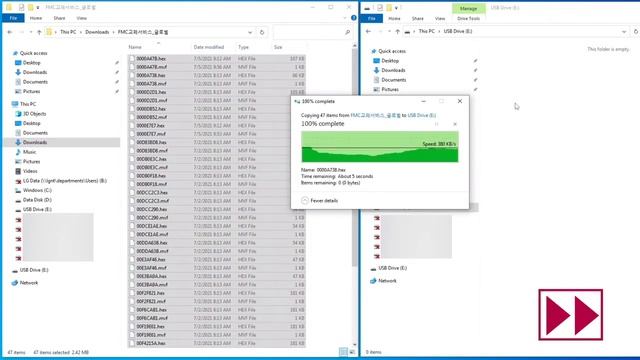
Task: Select This PC breadcrumb in USB Drive window
Action: pos(427,31)
